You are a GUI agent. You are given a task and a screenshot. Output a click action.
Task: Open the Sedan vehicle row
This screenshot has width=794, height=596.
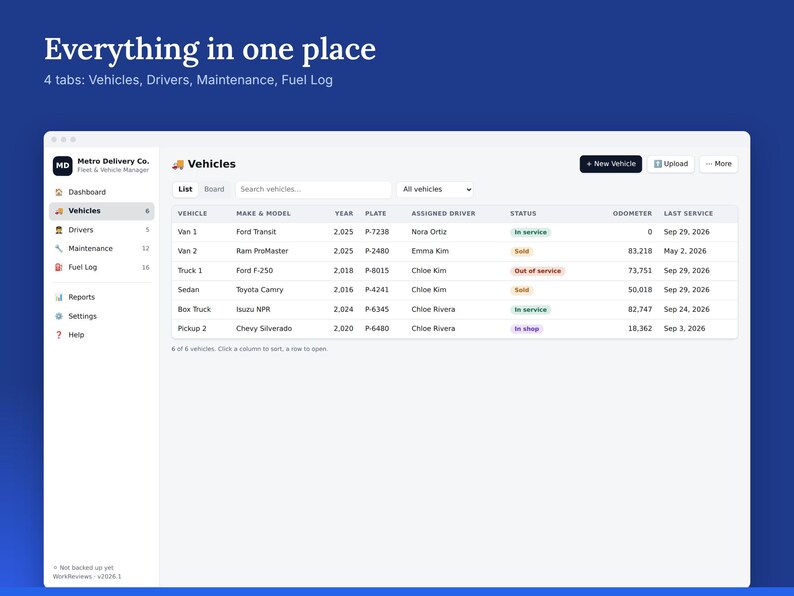pos(454,290)
